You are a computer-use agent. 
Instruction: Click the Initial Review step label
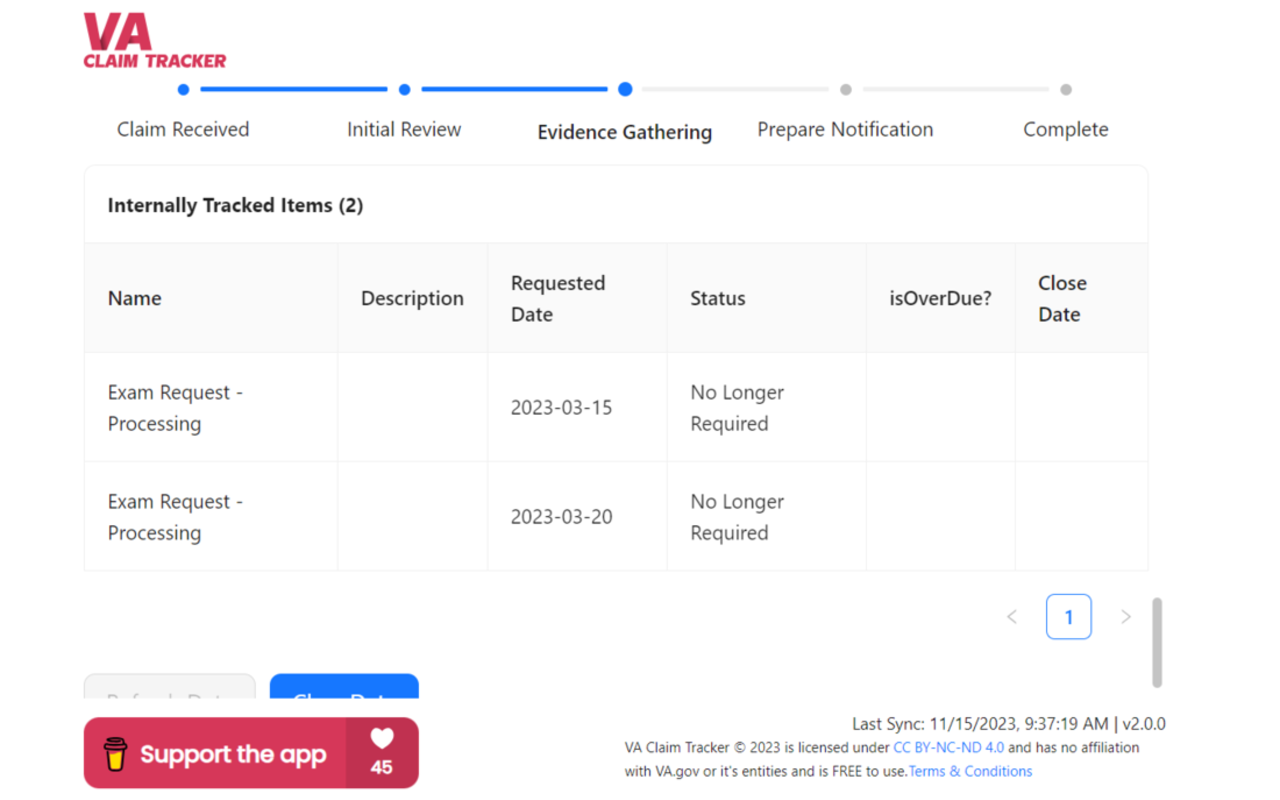coord(404,129)
